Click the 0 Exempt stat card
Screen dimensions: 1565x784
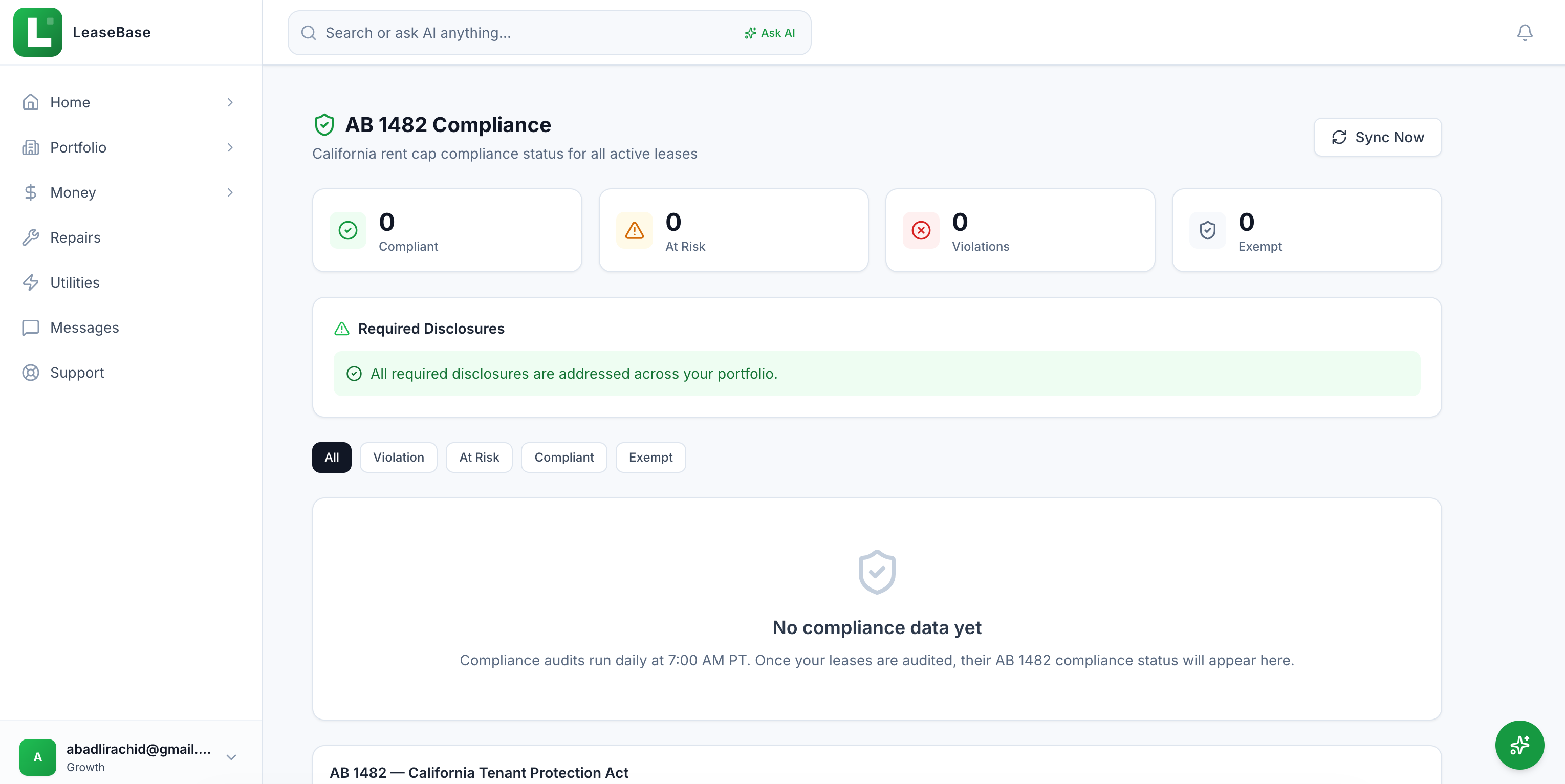[1307, 230]
